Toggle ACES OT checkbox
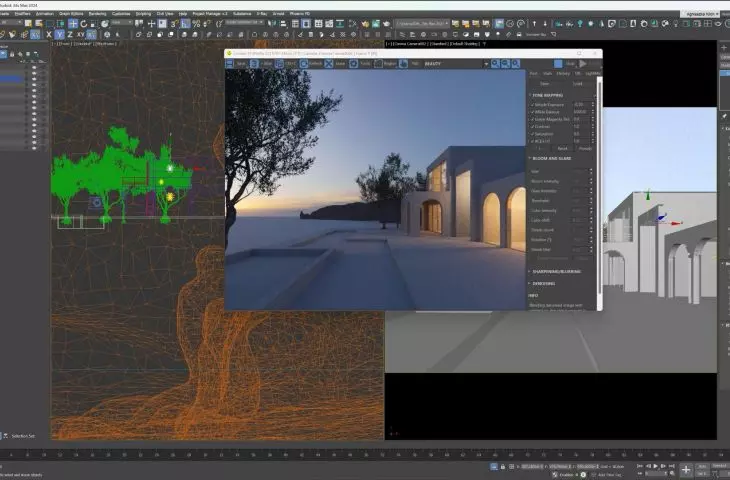This screenshot has width=730, height=480. pos(532,141)
